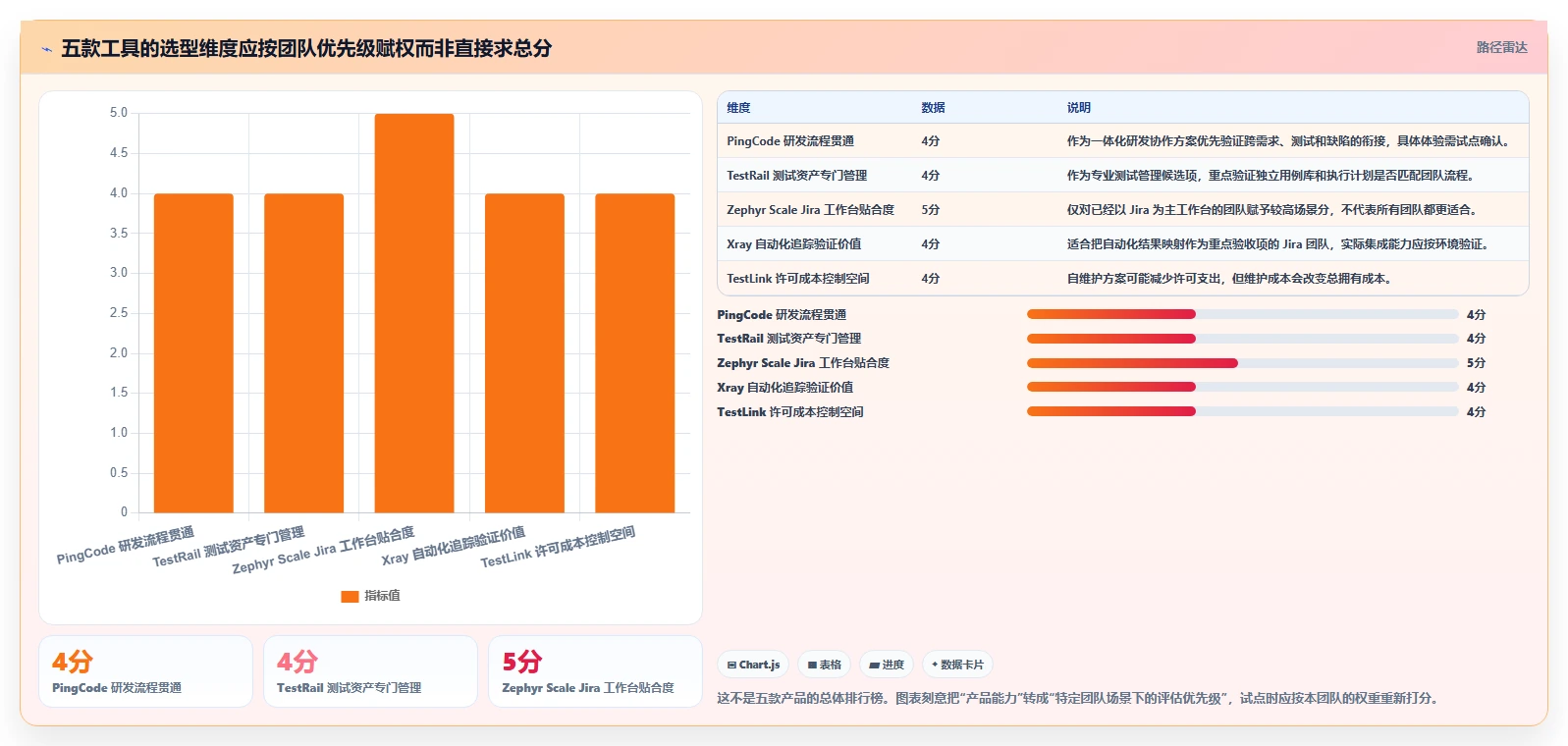Click the x-axis label Xray 自动化追踪验证价值
Screen dimensions: 1568x746
(454, 547)
